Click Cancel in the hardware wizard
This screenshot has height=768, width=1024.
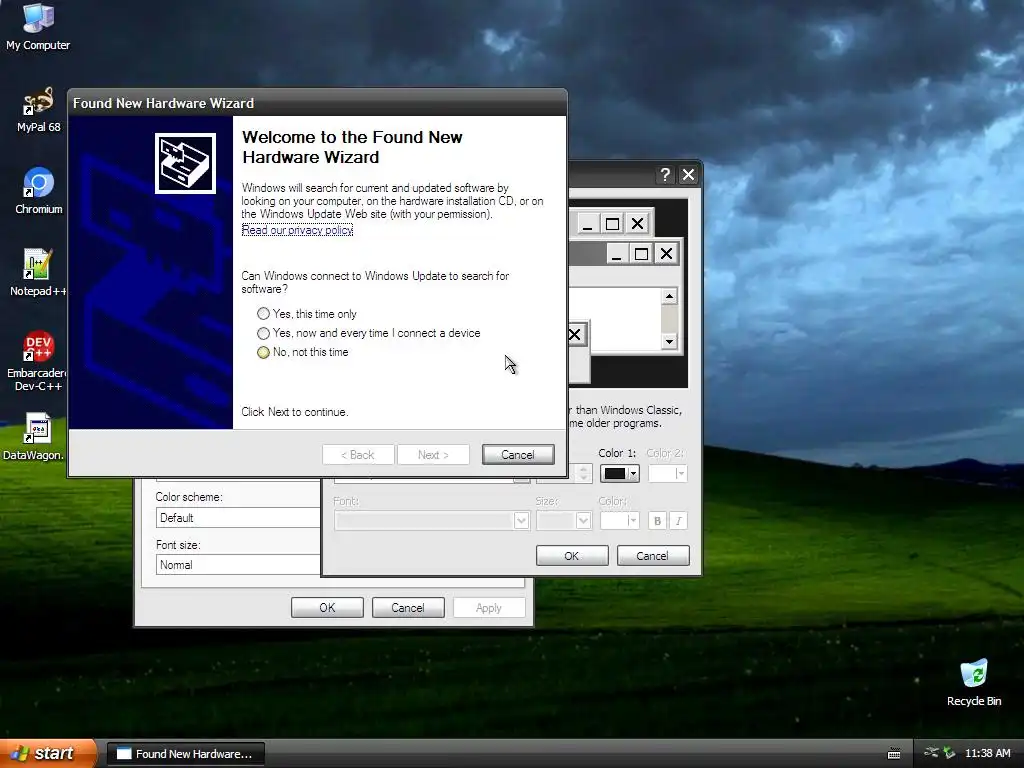pyautogui.click(x=518, y=455)
